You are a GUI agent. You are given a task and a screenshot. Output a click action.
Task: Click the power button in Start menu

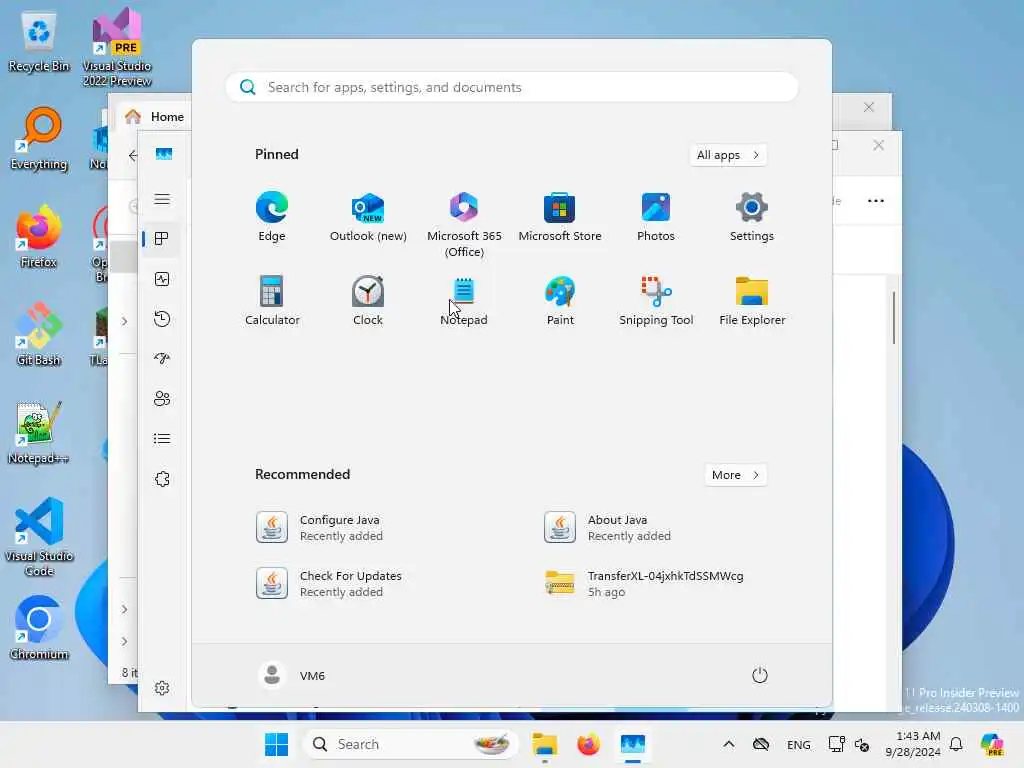759,675
